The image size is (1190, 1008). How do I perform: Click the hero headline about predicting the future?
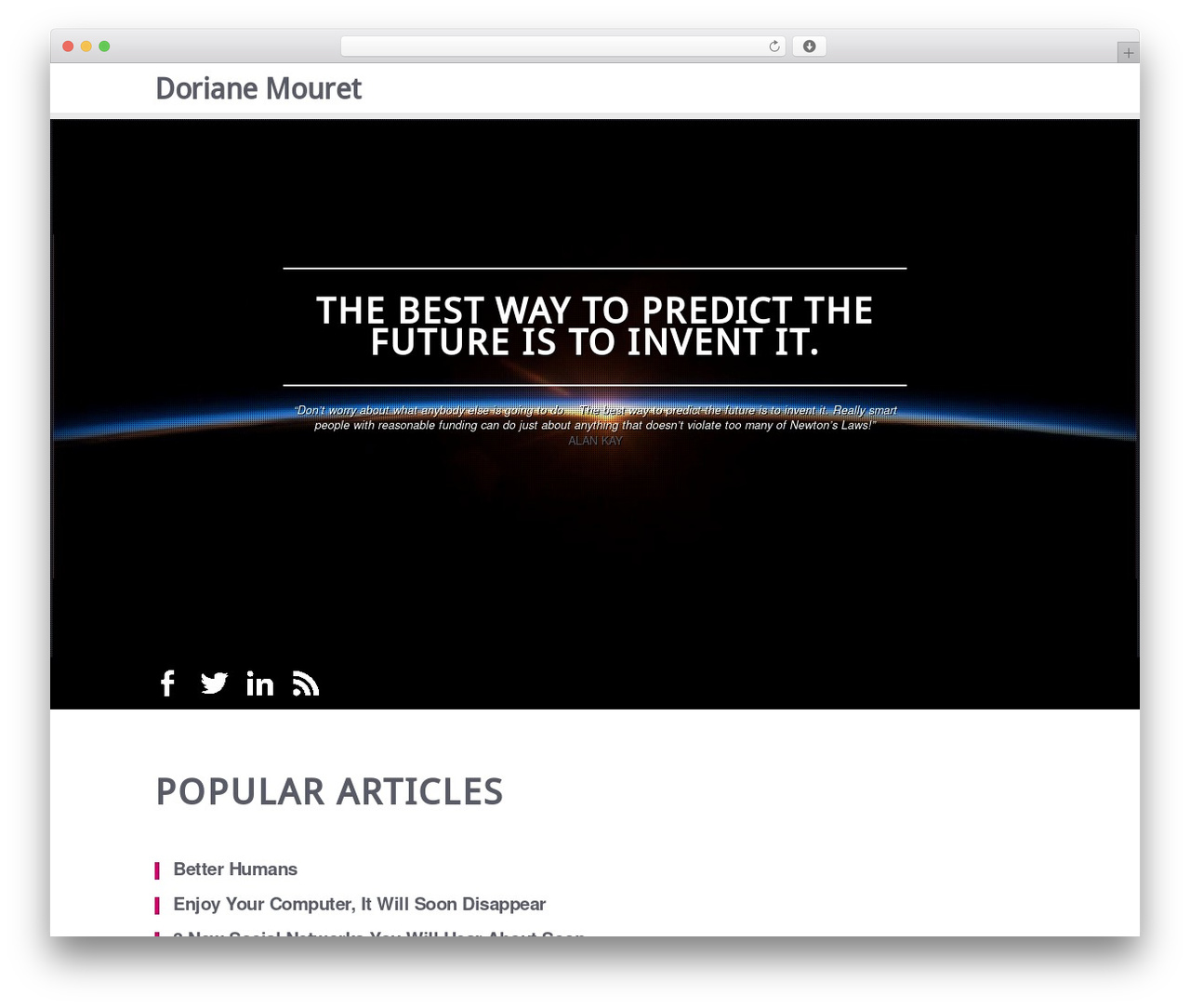[595, 326]
